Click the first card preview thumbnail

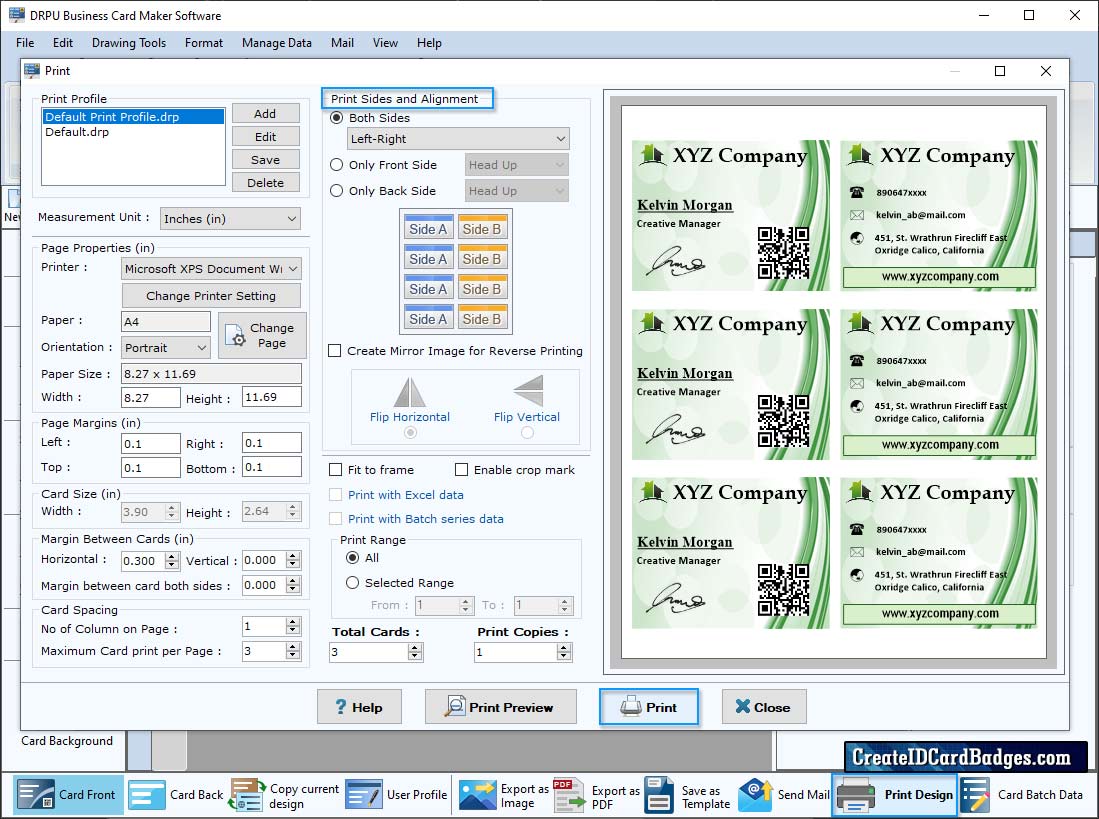[x=730, y=216]
